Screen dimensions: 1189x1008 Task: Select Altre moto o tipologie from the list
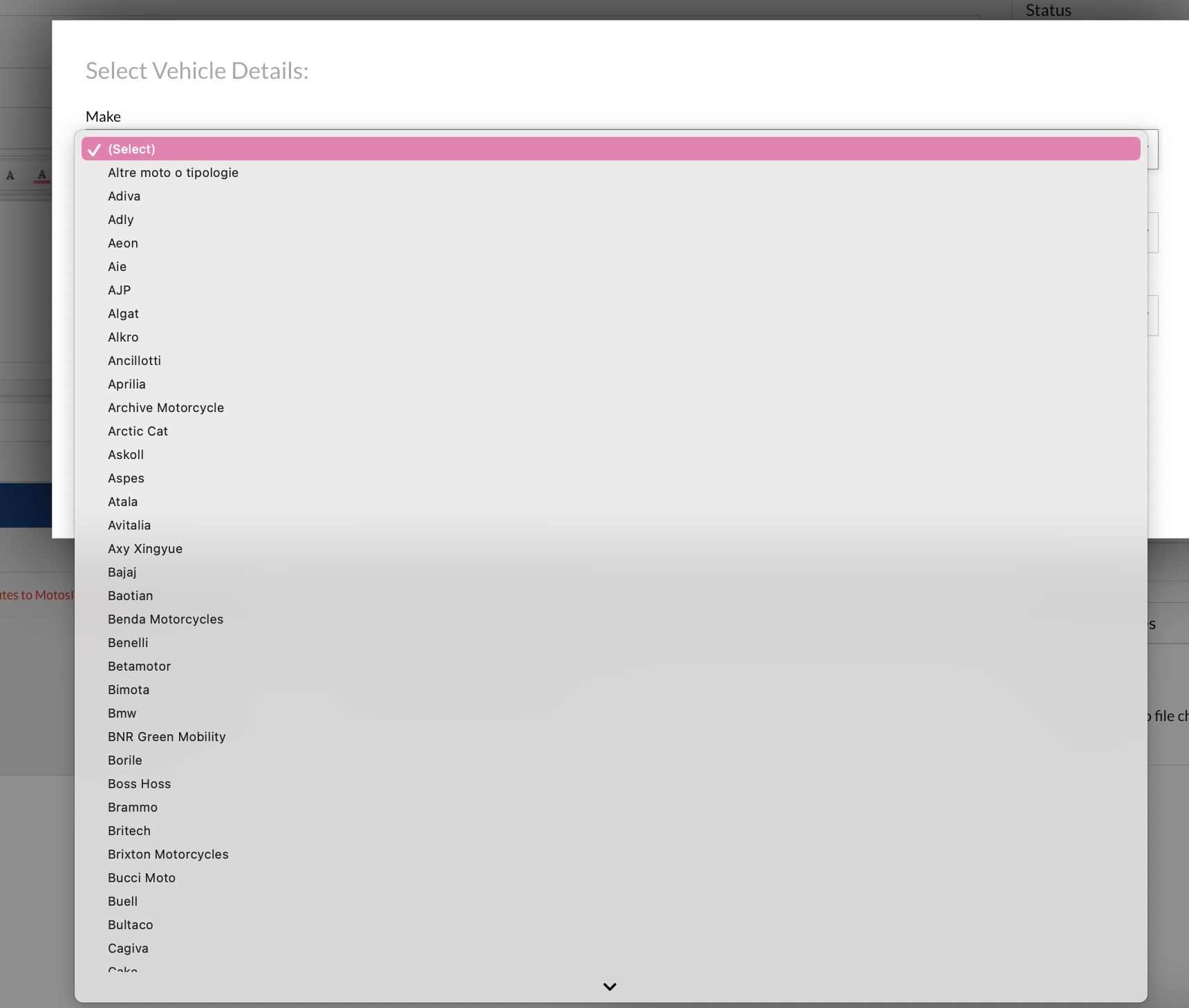(173, 172)
